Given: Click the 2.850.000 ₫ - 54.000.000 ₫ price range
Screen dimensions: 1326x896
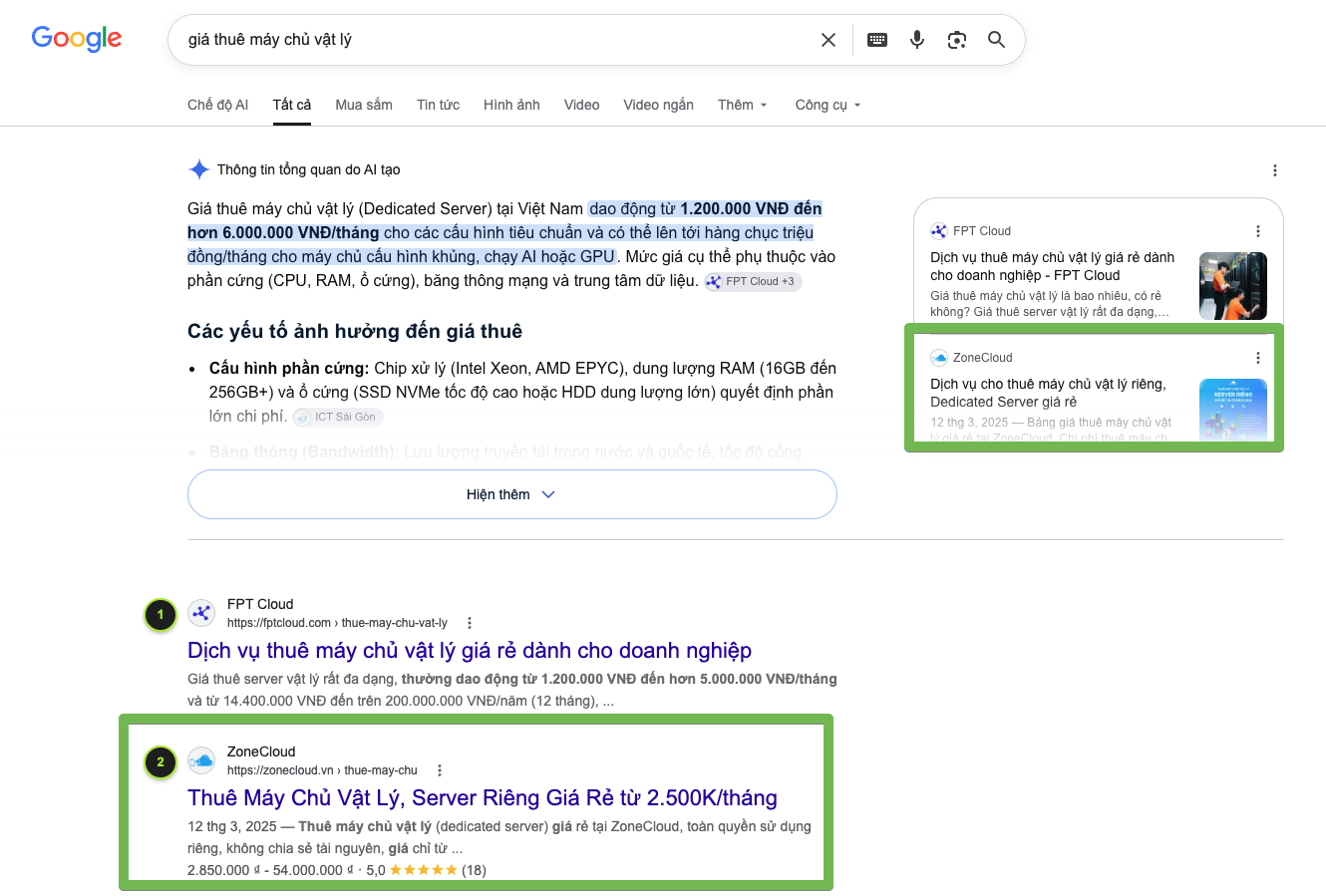Looking at the screenshot, I should (x=270, y=870).
